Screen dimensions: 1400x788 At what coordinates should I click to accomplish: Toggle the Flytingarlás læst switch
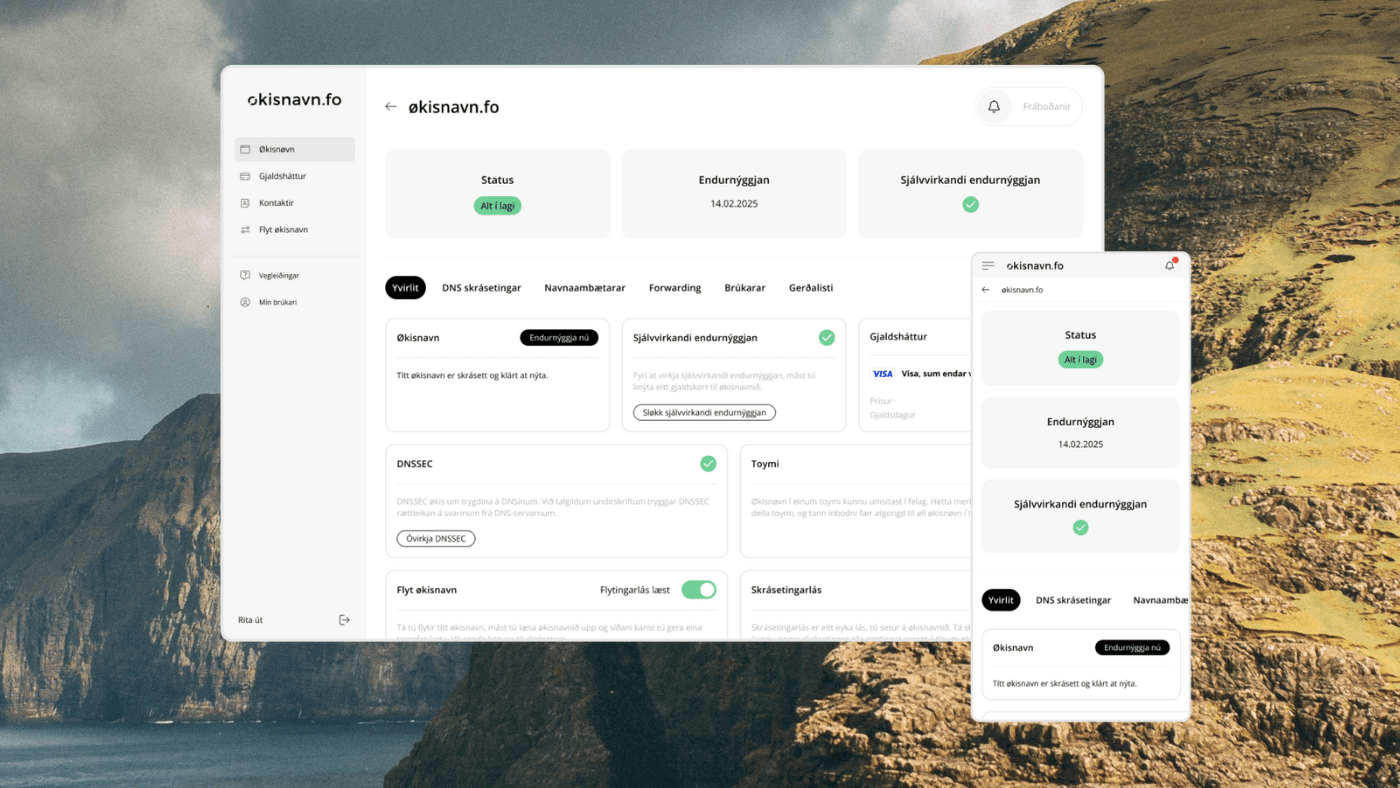699,590
